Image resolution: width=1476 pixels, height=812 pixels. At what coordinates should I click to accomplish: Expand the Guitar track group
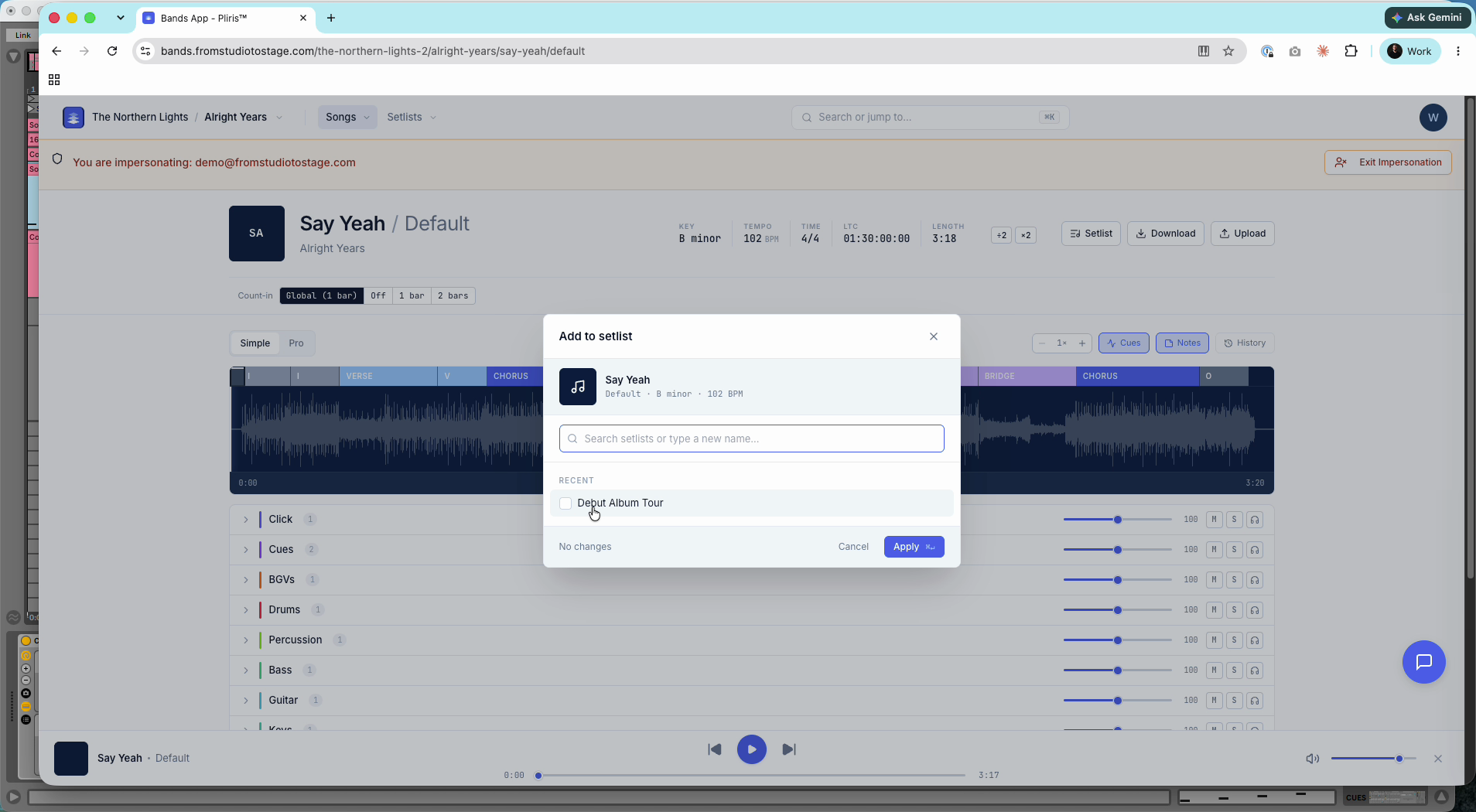pos(246,701)
